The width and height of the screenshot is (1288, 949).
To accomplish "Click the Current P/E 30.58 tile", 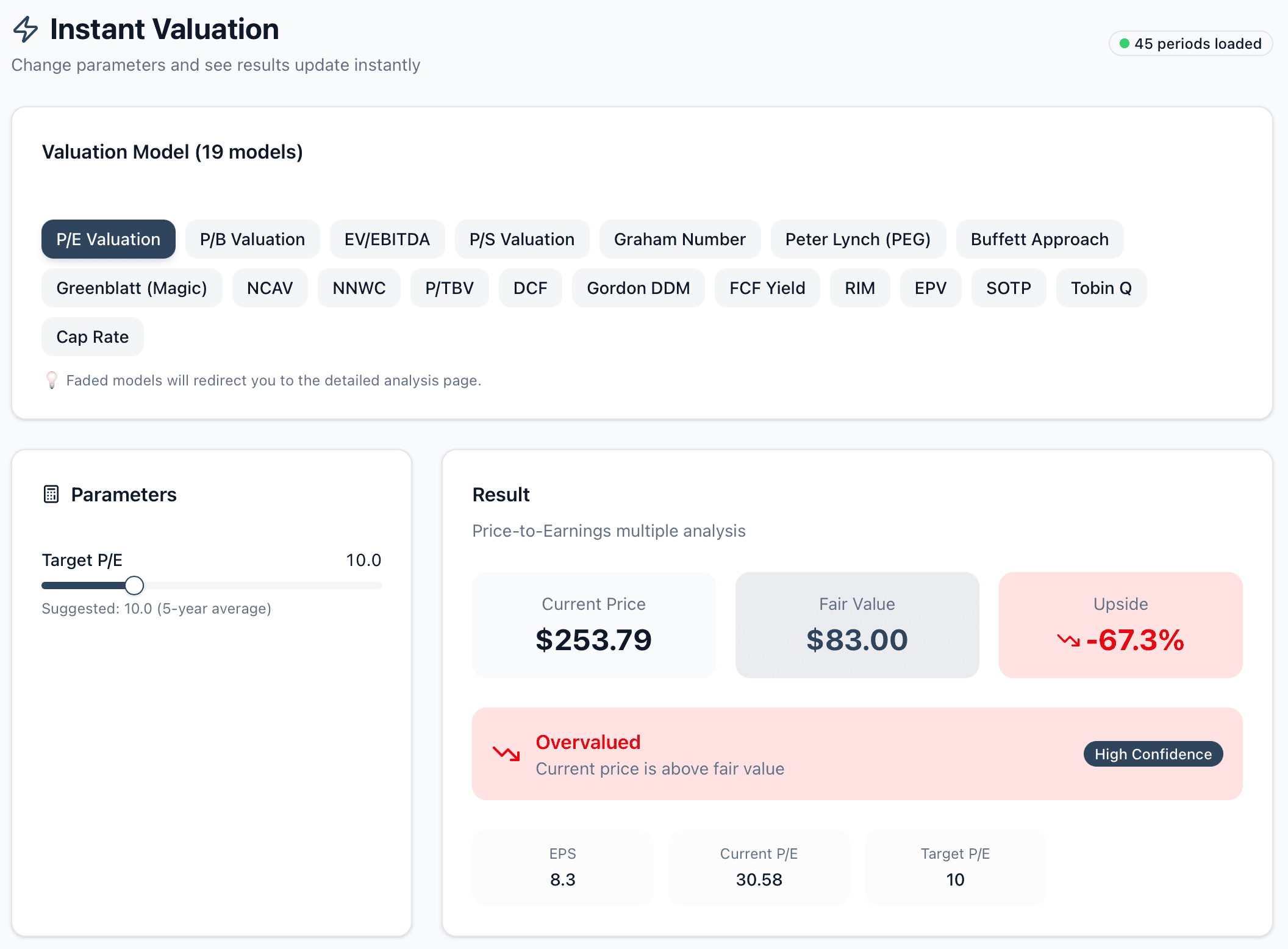I will (759, 867).
